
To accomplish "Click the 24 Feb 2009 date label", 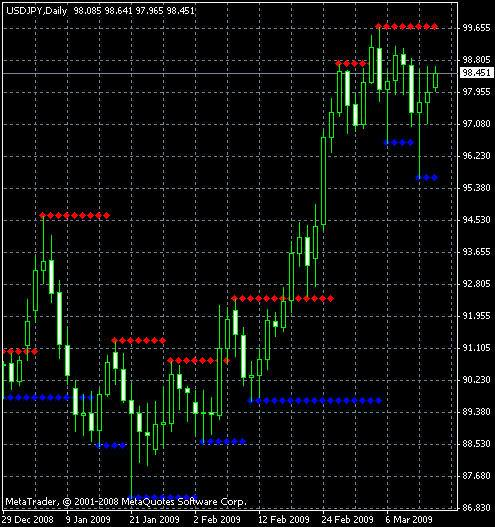I will click(347, 520).
